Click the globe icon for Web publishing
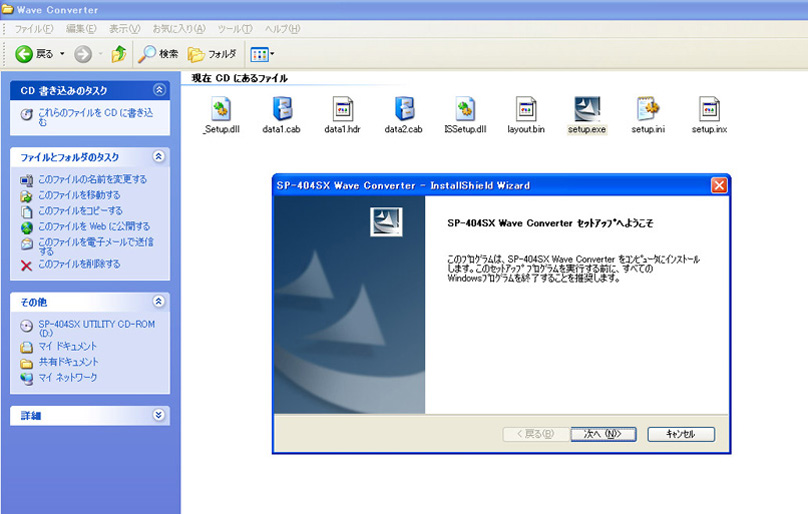The width and height of the screenshot is (808, 514). (x=27, y=227)
